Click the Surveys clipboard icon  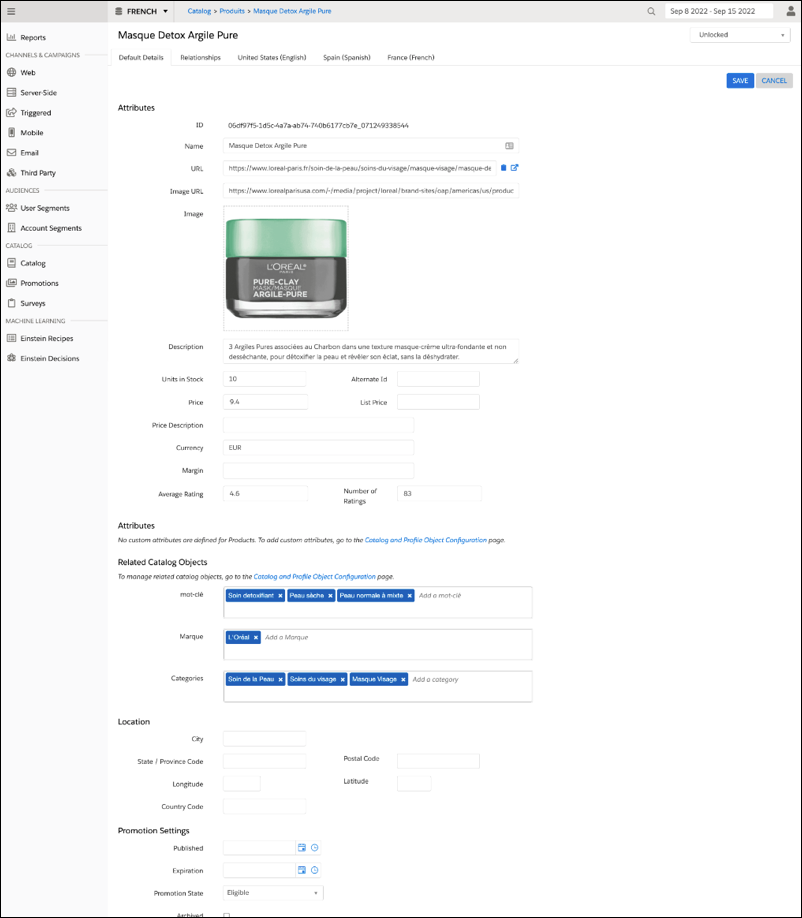tap(11, 303)
